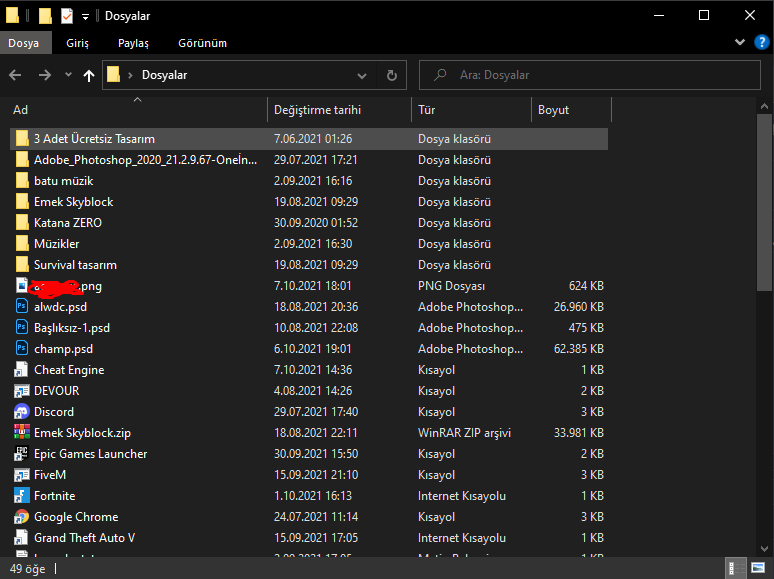Click the Başlıksız-1.psd Photoshop file icon
Viewport: 774px width, 579px height.
(22, 327)
